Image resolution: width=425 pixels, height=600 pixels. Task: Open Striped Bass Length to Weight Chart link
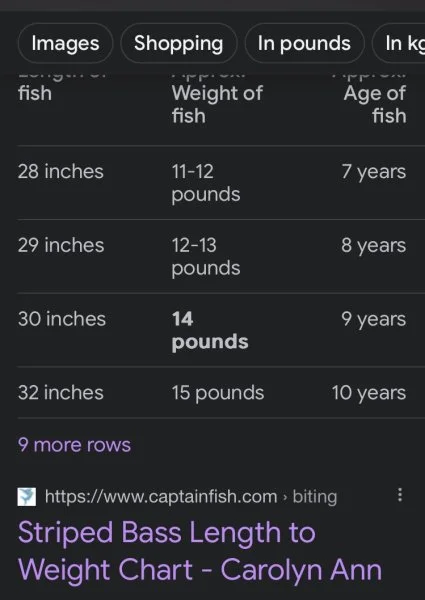pyautogui.click(x=200, y=551)
